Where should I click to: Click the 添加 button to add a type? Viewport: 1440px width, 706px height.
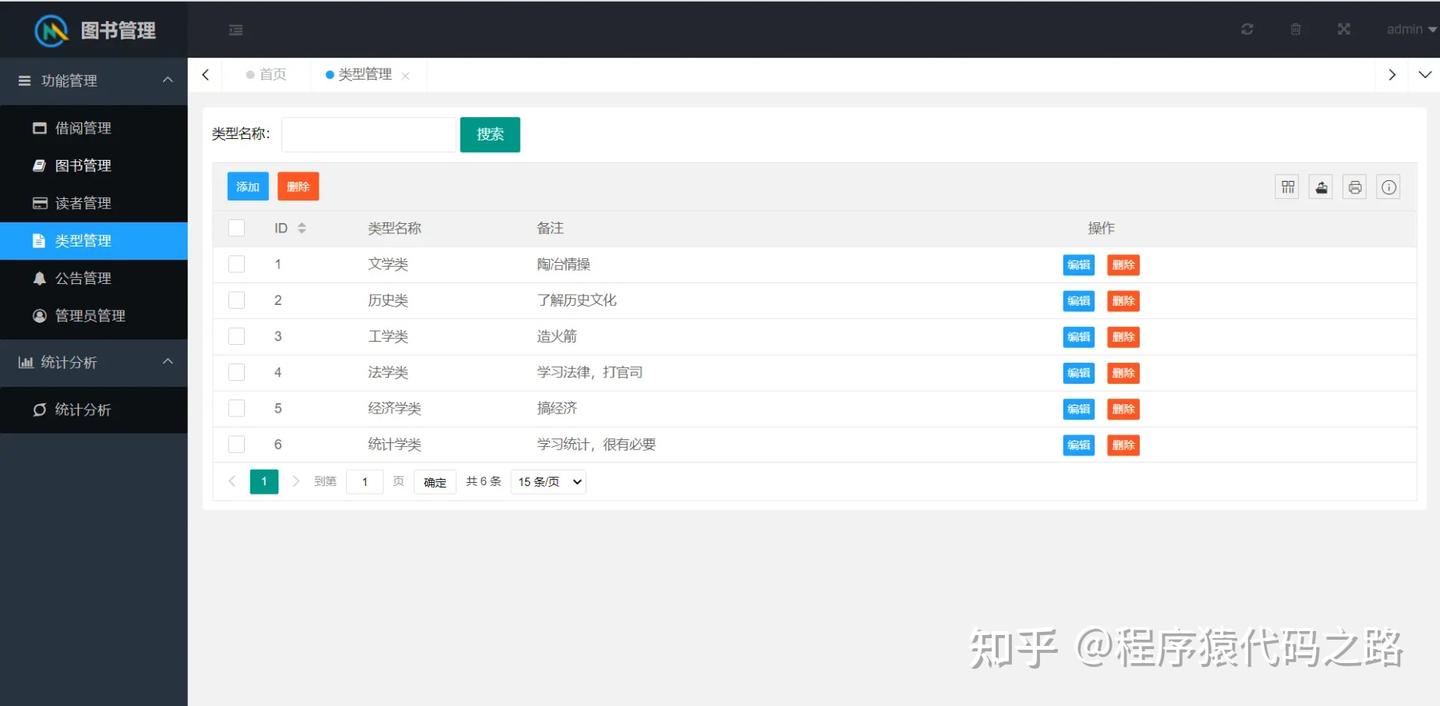coord(247,186)
